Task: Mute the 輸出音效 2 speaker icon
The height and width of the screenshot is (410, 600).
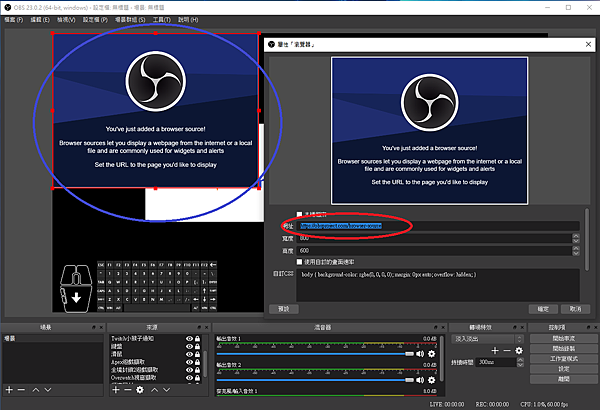Action: 420,380
